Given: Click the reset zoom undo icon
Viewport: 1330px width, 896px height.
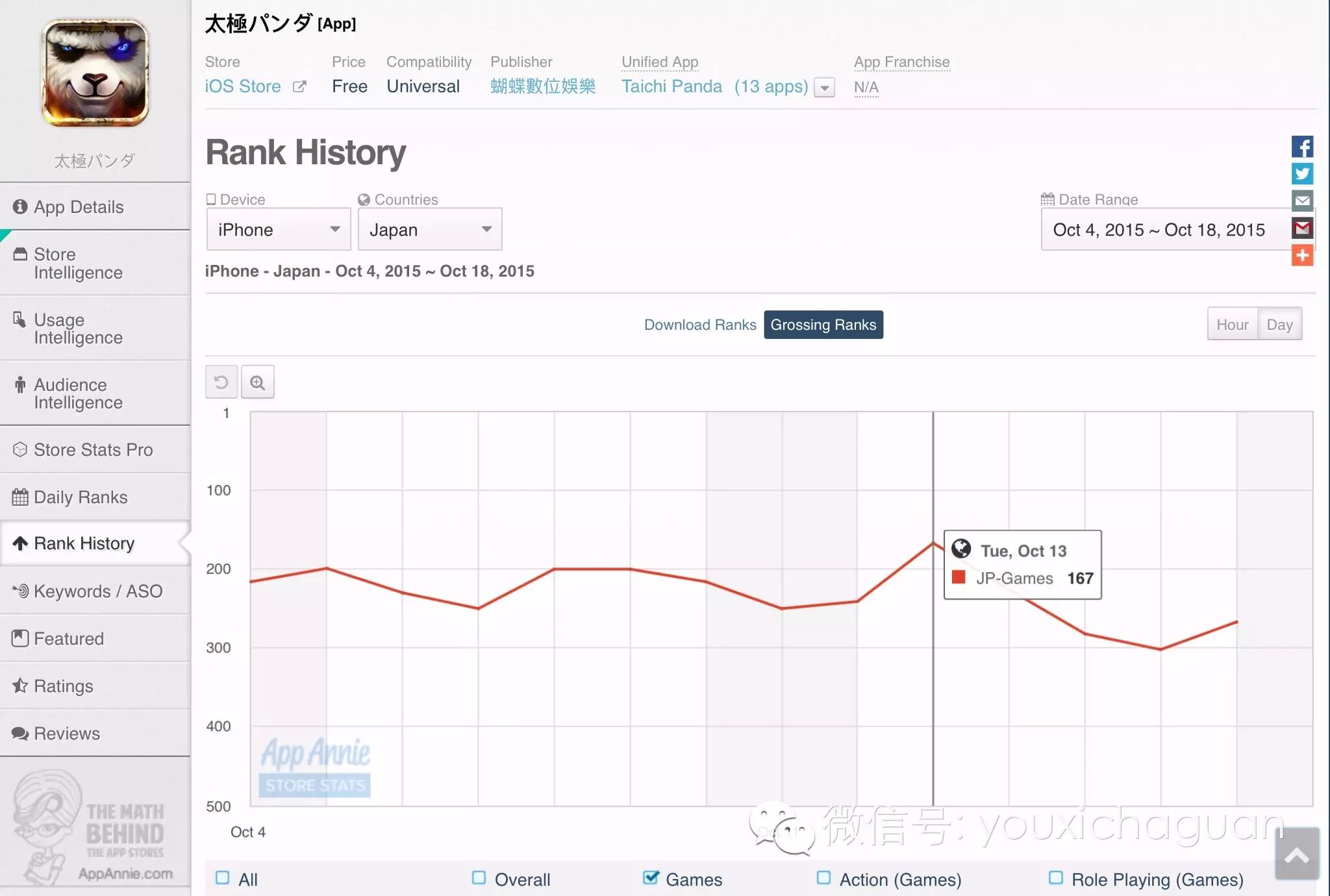Looking at the screenshot, I should 221,382.
